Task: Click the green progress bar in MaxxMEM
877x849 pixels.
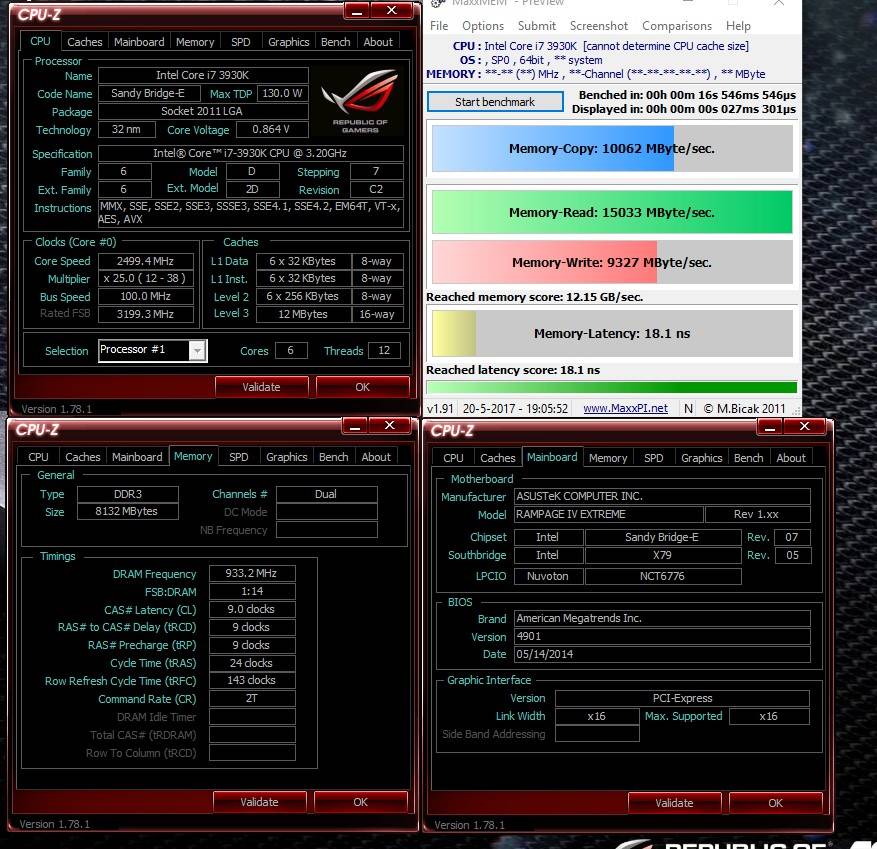Action: (x=611, y=387)
